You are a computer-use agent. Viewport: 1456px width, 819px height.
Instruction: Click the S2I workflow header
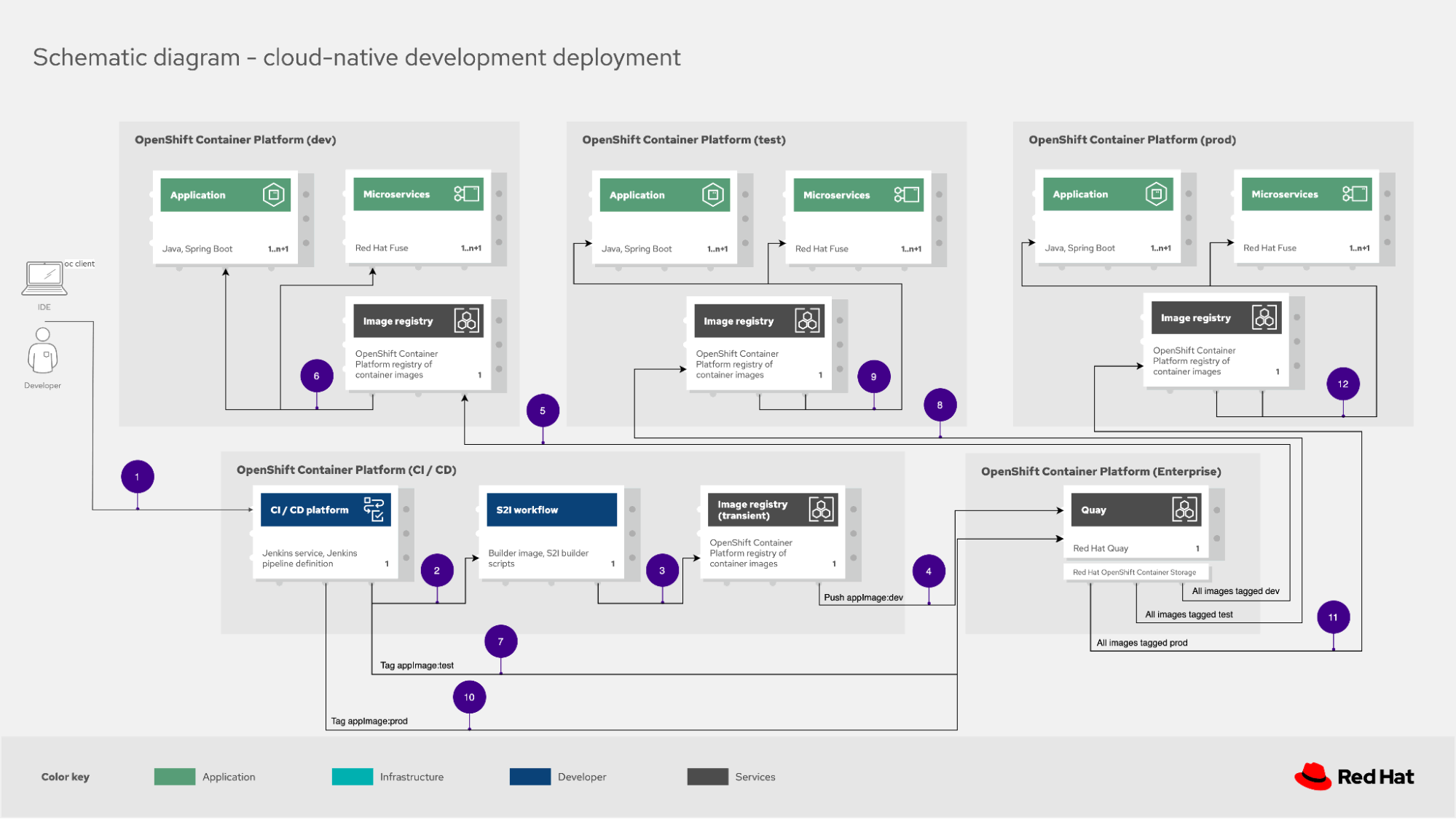pos(551,510)
